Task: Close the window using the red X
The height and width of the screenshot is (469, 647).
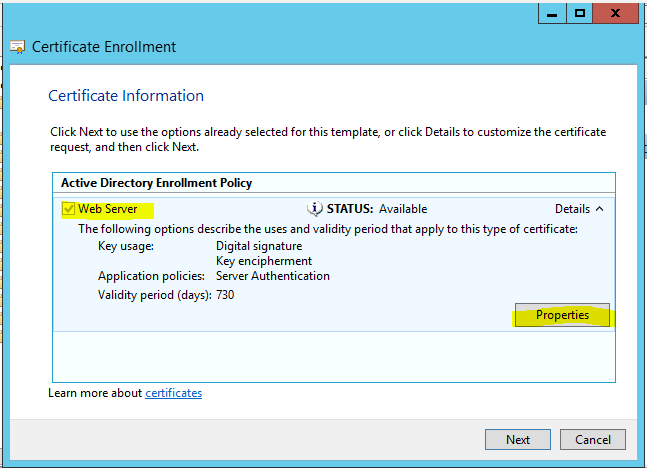Action: (621, 13)
